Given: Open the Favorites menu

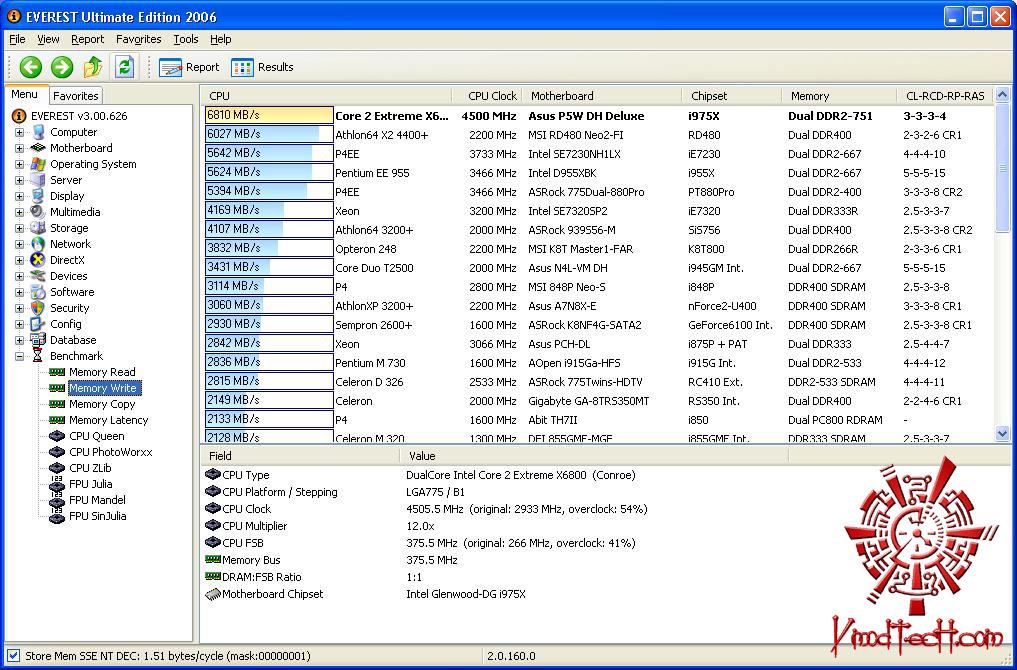Looking at the screenshot, I should tap(139, 40).
